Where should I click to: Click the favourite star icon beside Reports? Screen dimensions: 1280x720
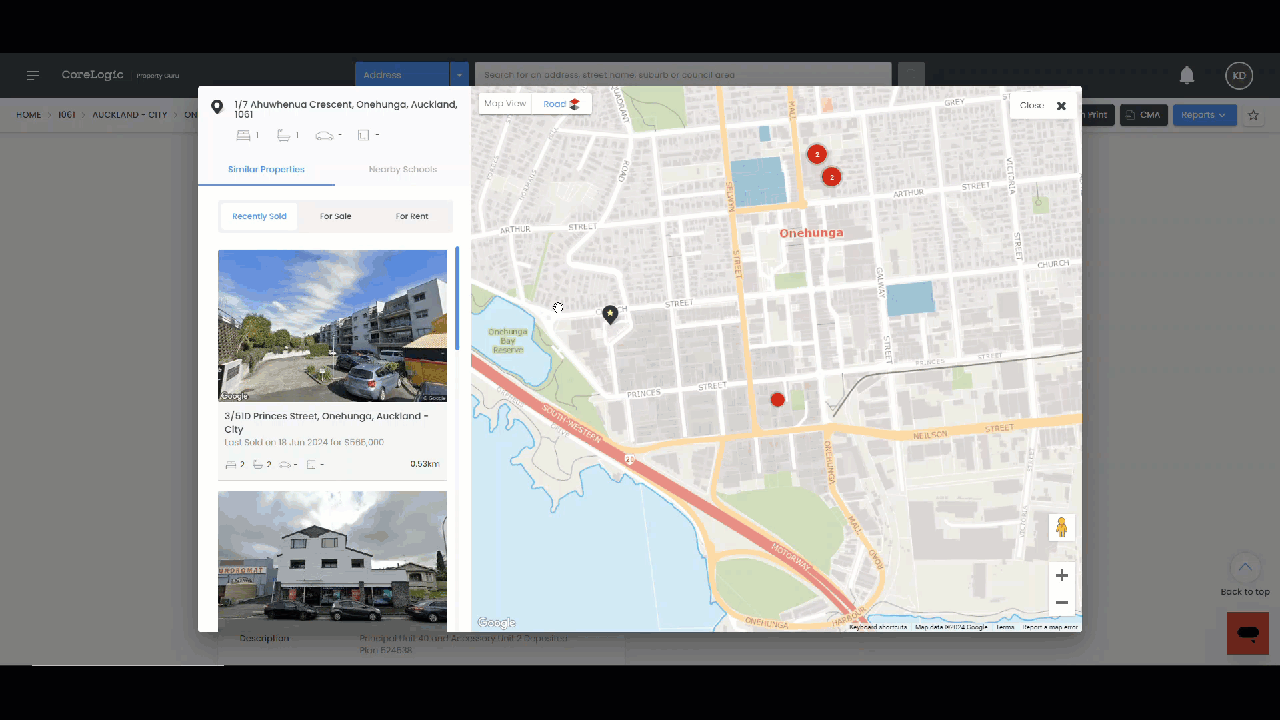click(1254, 115)
